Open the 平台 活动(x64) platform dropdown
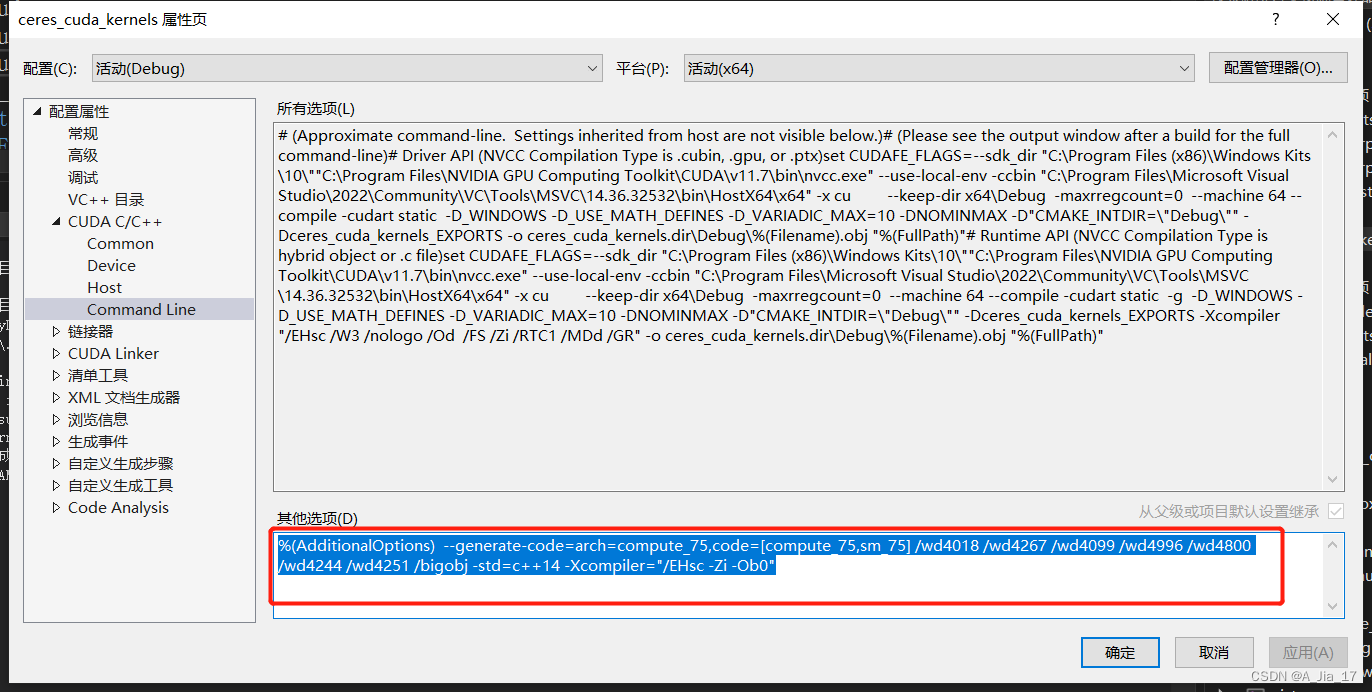 point(1184,67)
